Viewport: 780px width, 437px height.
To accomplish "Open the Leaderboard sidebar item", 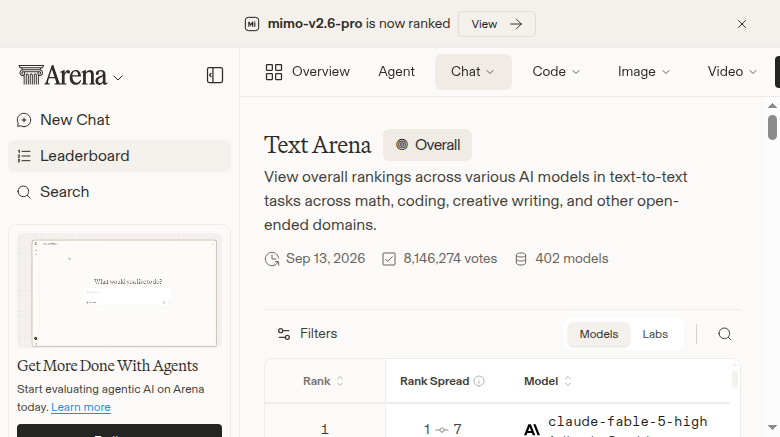I will click(x=119, y=156).
